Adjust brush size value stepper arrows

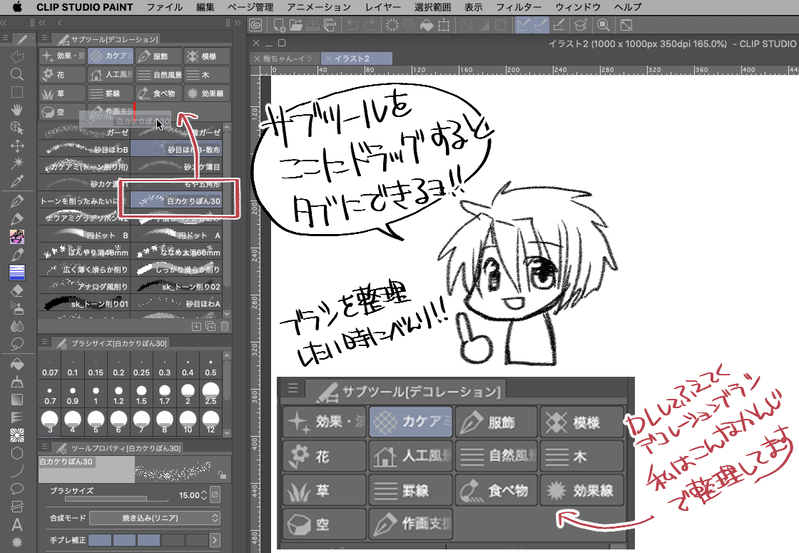tap(204, 495)
